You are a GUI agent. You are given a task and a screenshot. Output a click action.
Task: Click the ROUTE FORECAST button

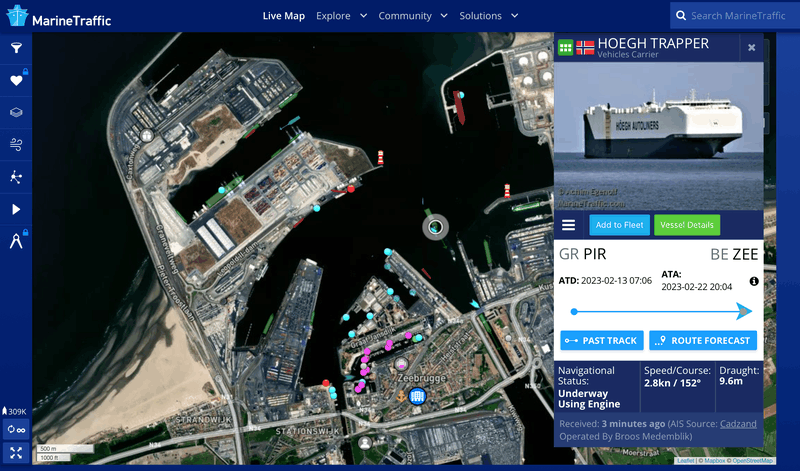coord(703,340)
